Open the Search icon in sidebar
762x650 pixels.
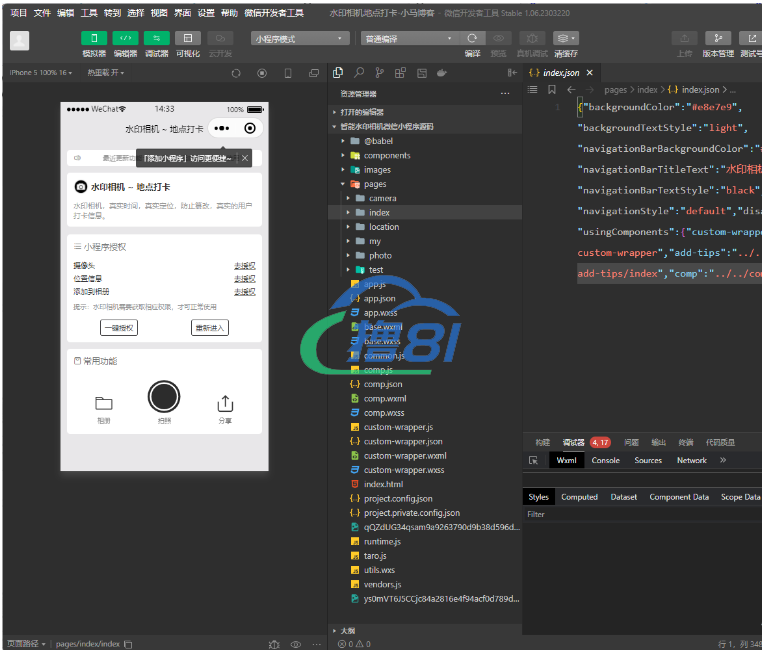tap(359, 73)
